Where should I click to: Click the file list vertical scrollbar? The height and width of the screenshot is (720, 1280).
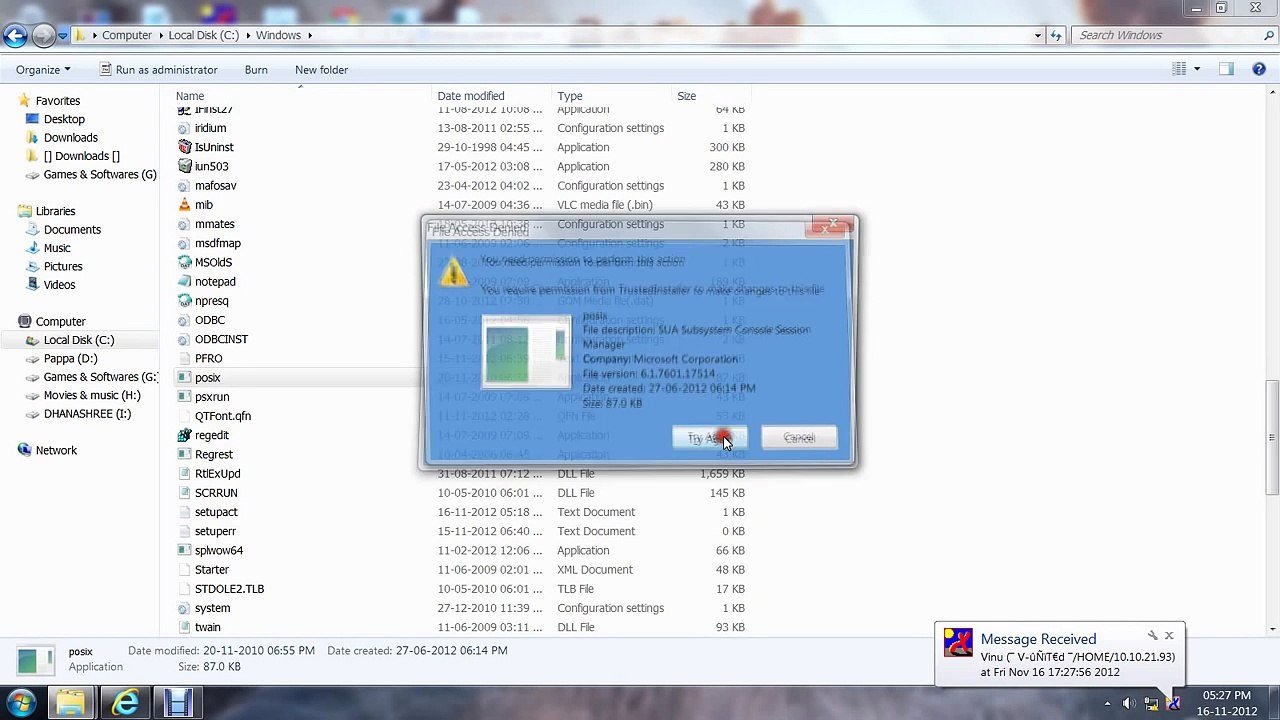point(1271,435)
